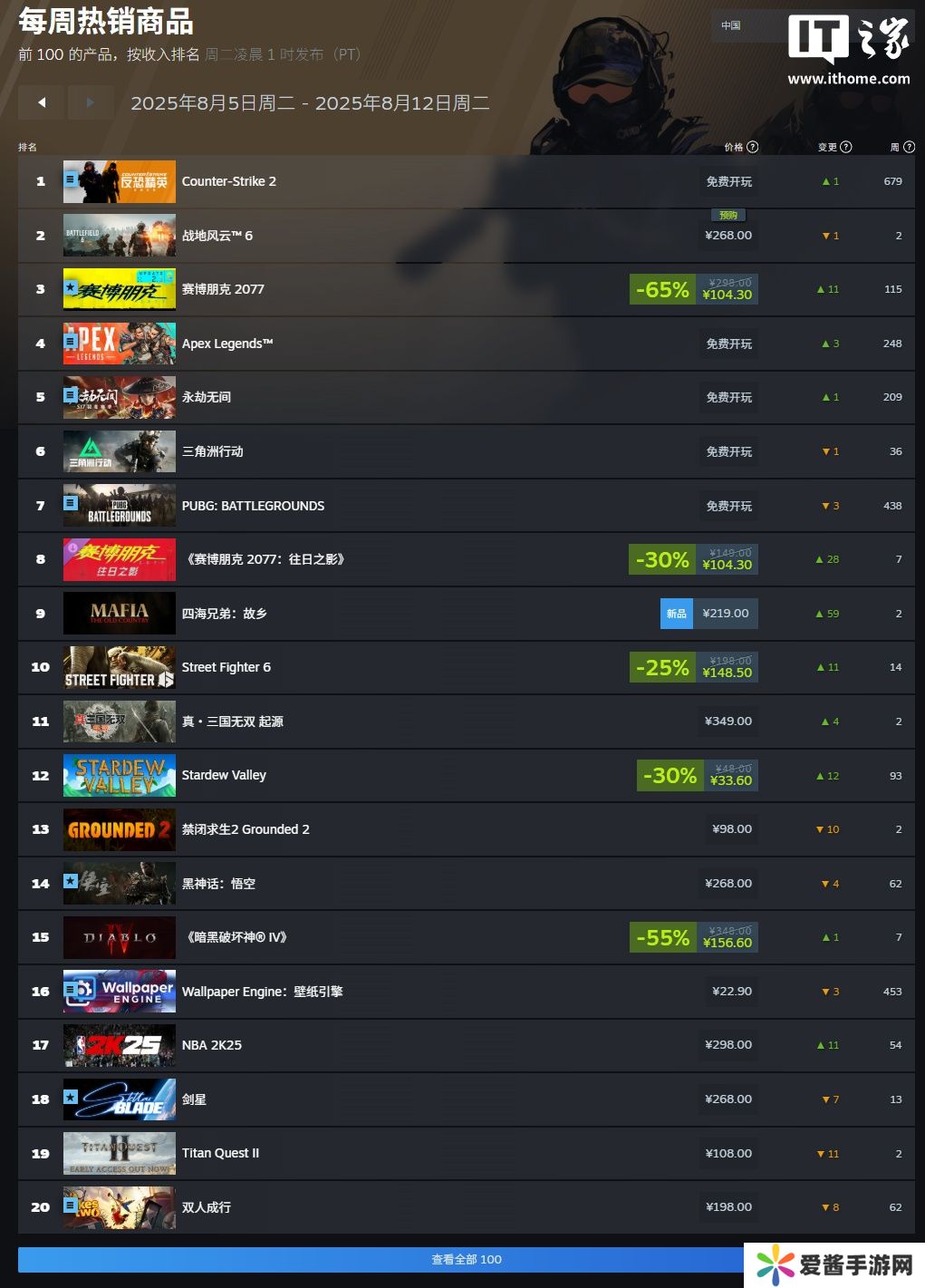925x1288 pixels.
Task: Advance to next week with right arrow
Action: coord(90,102)
